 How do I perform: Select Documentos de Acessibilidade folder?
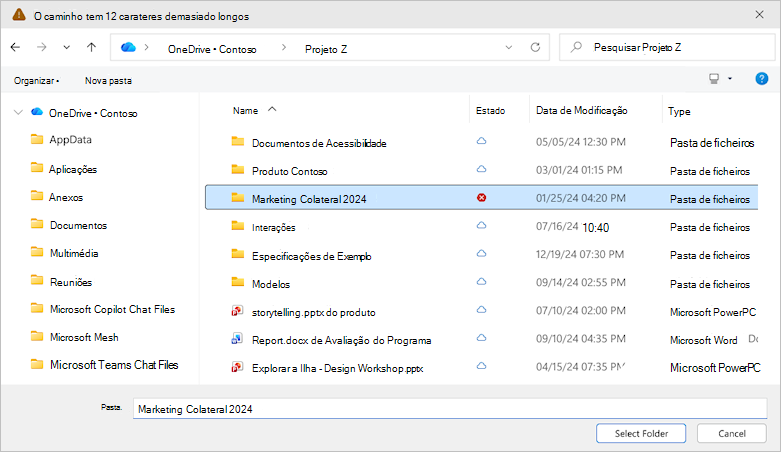pos(319,144)
